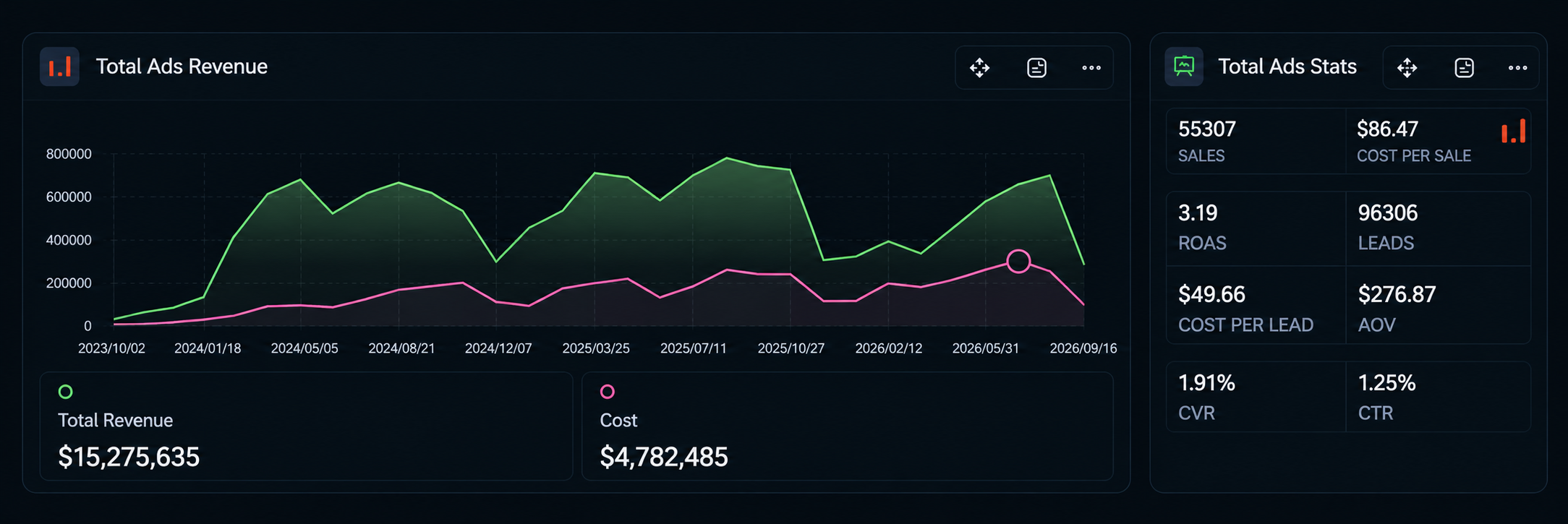Viewport: 1568px width, 524px height.
Task: Click the COST PER LEAD label
Action: pos(1245,325)
